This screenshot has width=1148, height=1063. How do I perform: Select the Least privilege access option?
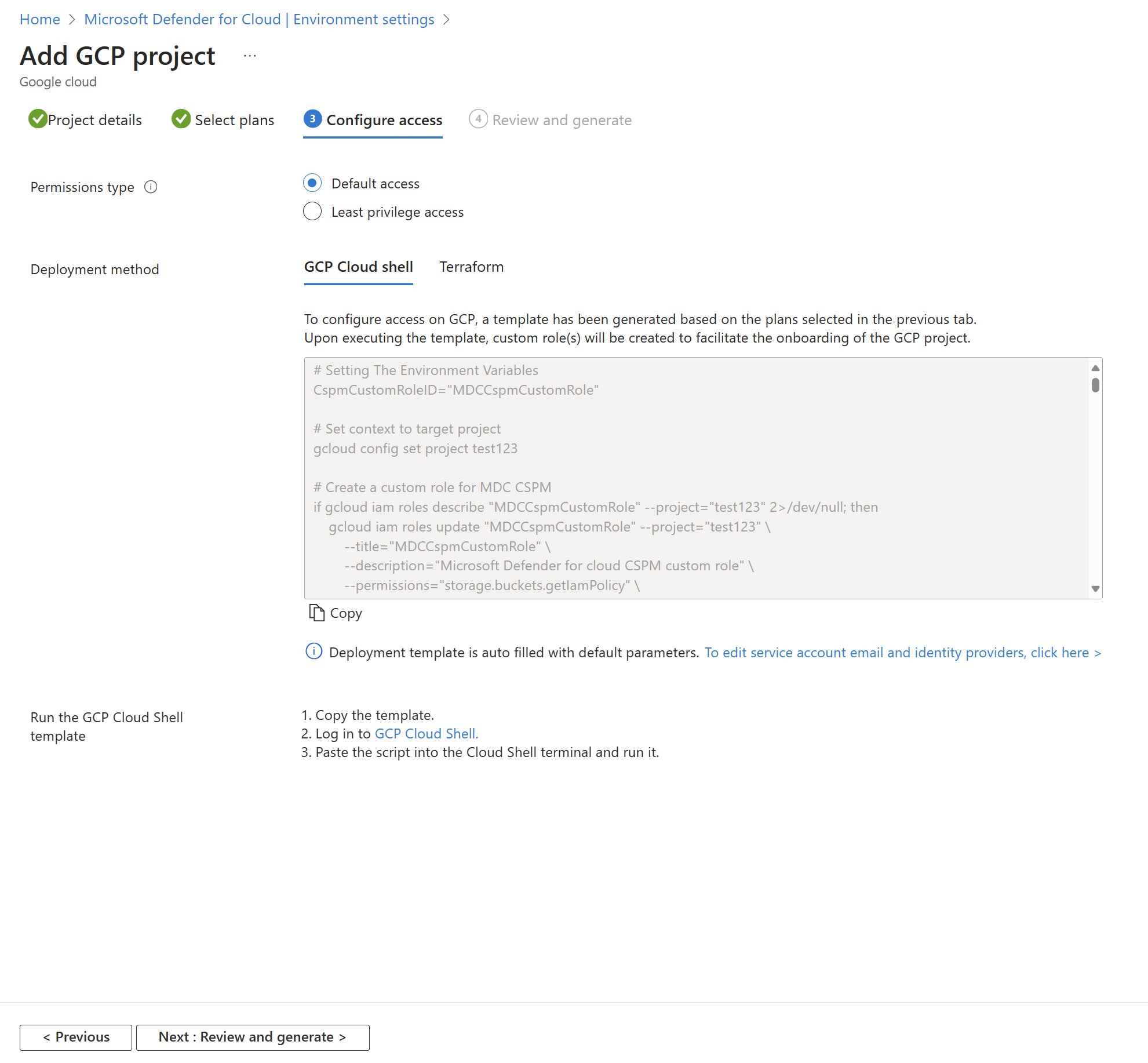tap(312, 212)
